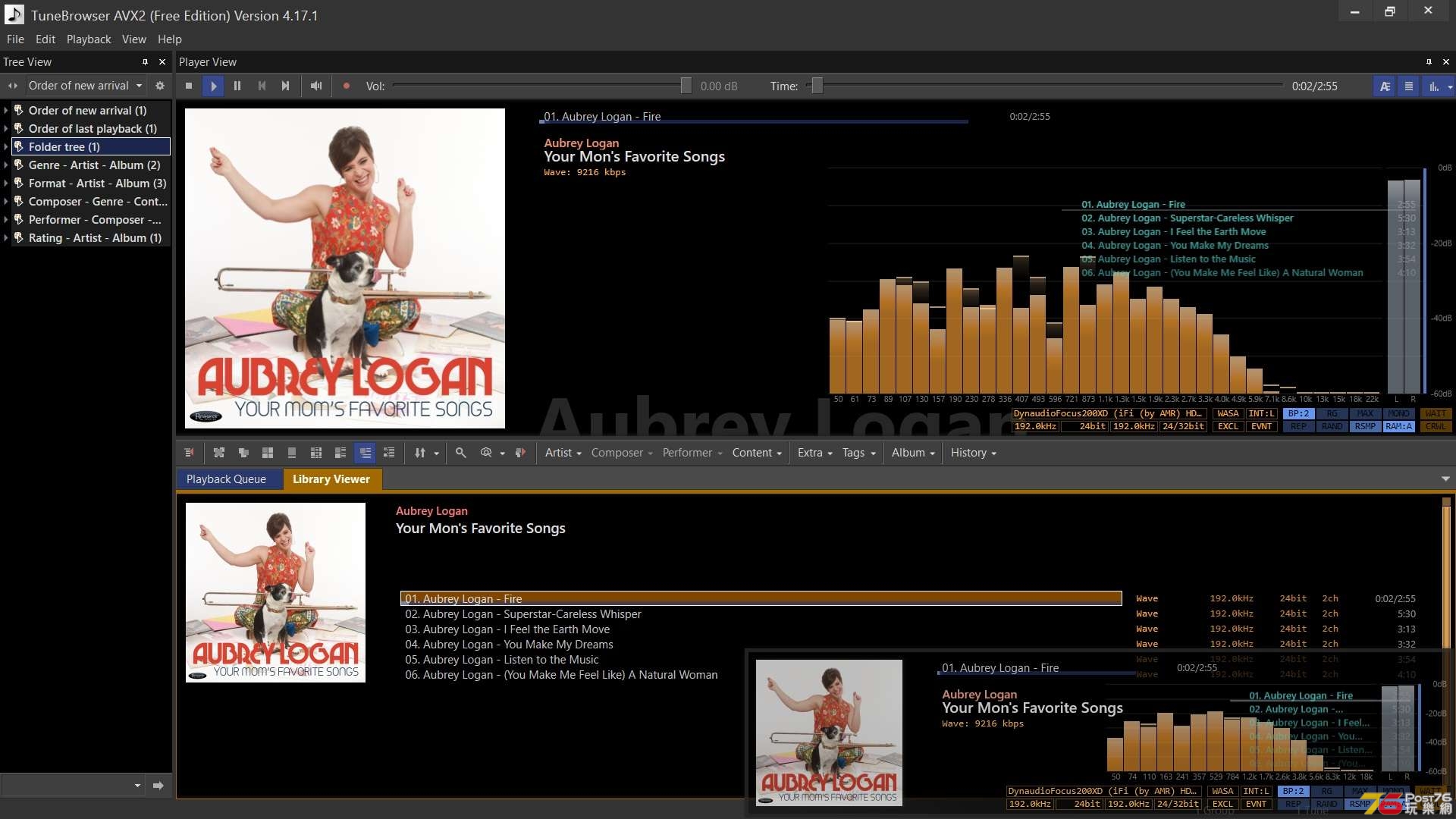Click the skip to next track icon
Screen dimensions: 1456x819
click(x=285, y=85)
